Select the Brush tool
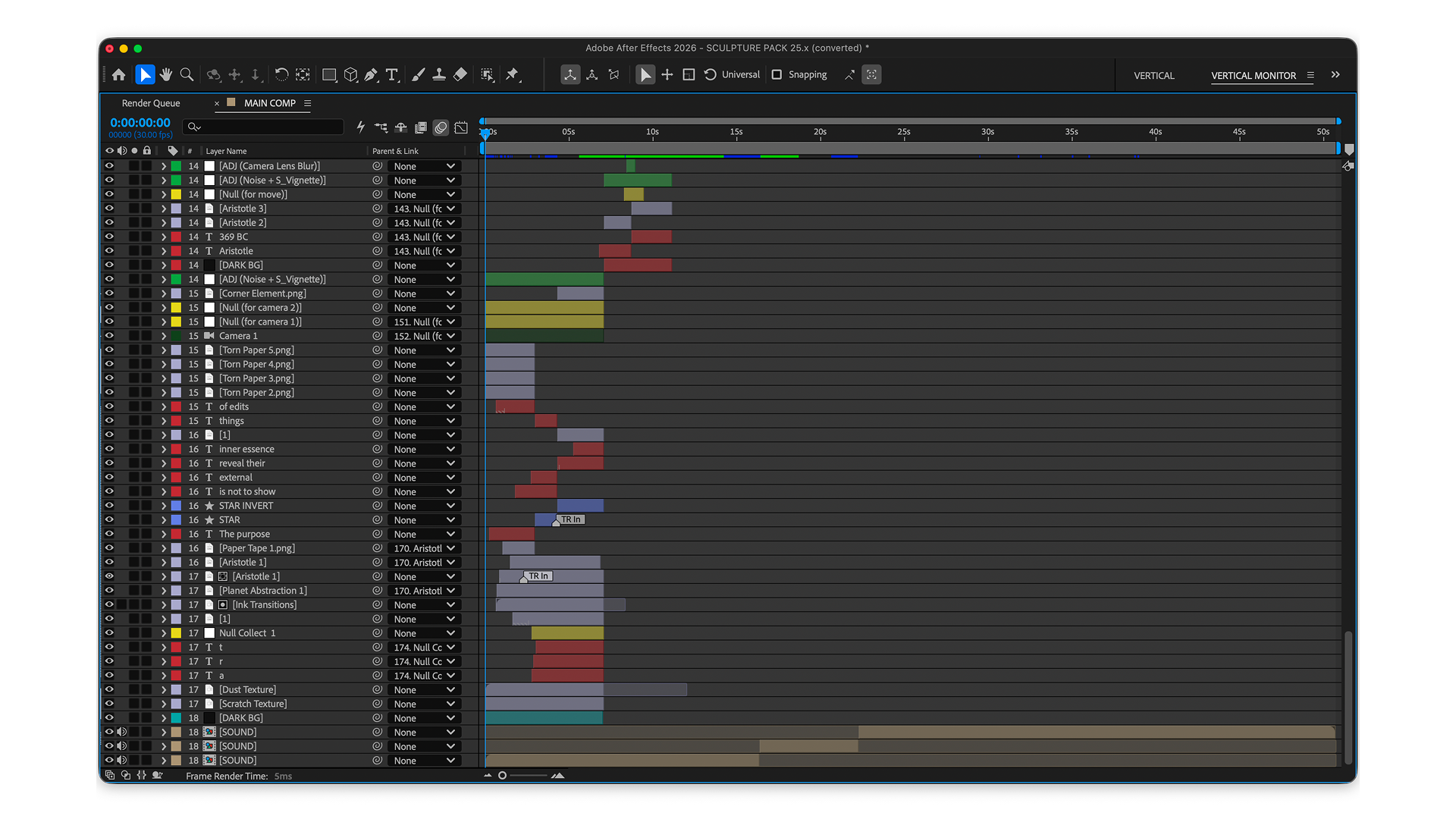Viewport: 1456px width, 819px height. click(418, 74)
